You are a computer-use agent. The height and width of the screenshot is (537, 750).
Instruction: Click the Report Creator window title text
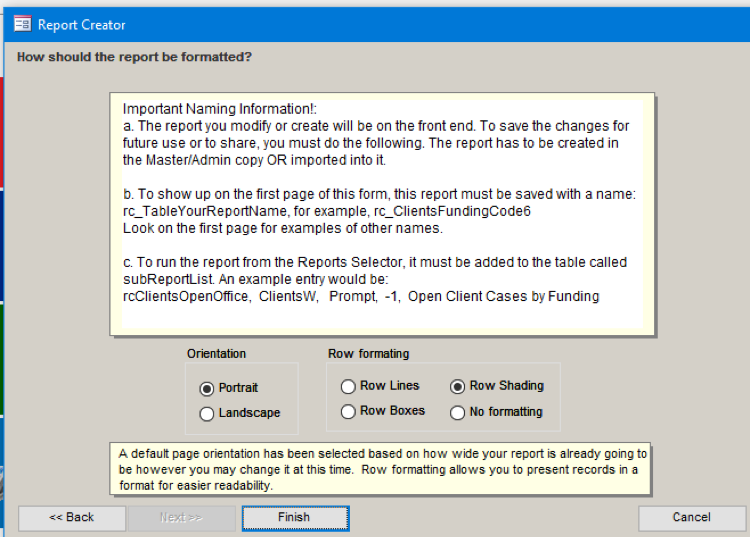[82, 25]
